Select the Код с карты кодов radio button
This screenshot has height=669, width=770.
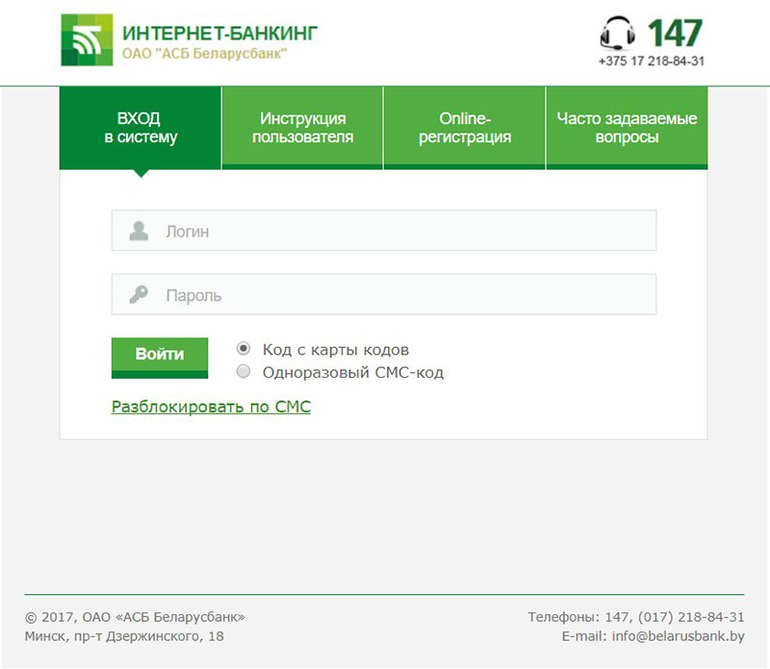244,348
